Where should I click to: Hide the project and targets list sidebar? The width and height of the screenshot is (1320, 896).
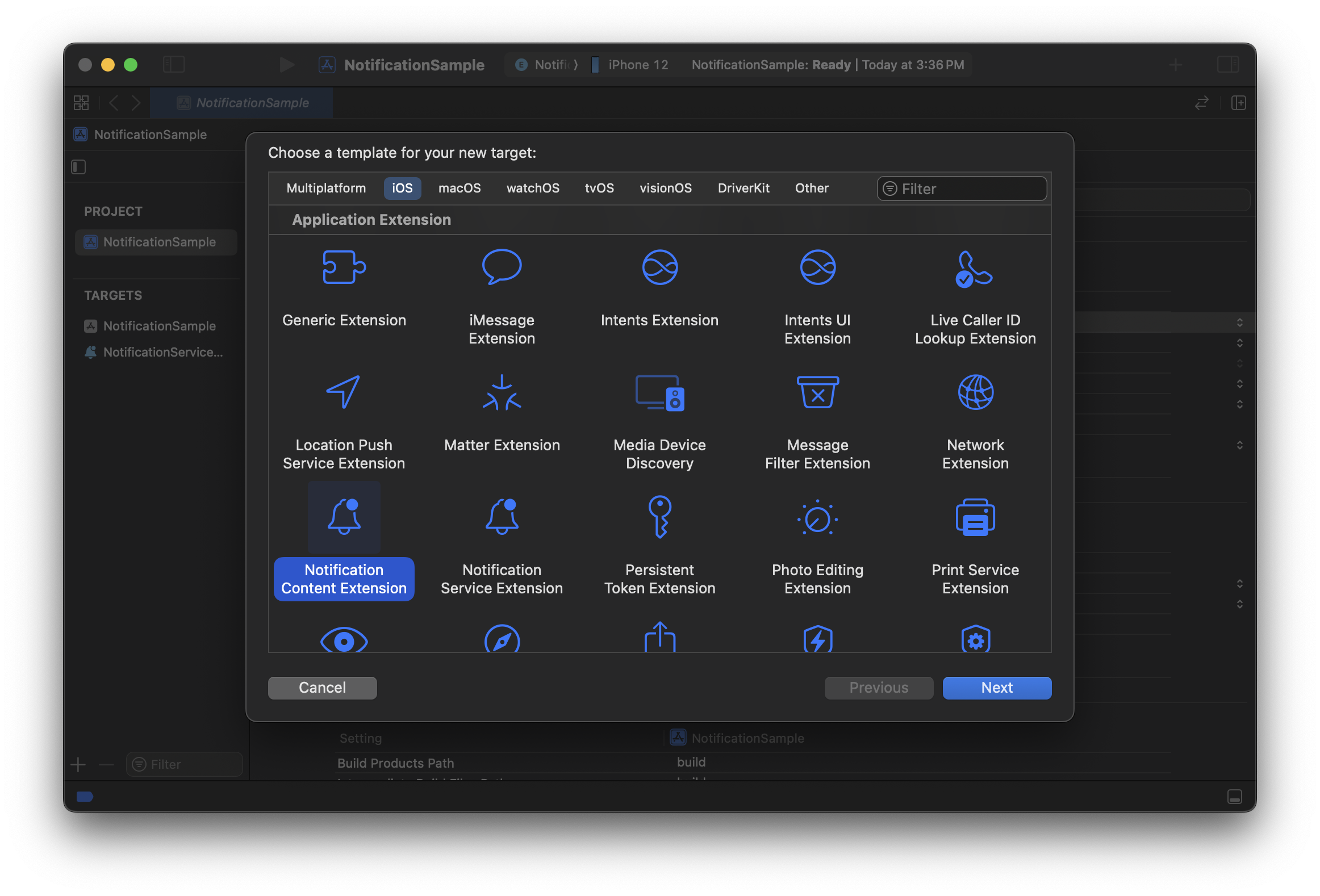(78, 167)
